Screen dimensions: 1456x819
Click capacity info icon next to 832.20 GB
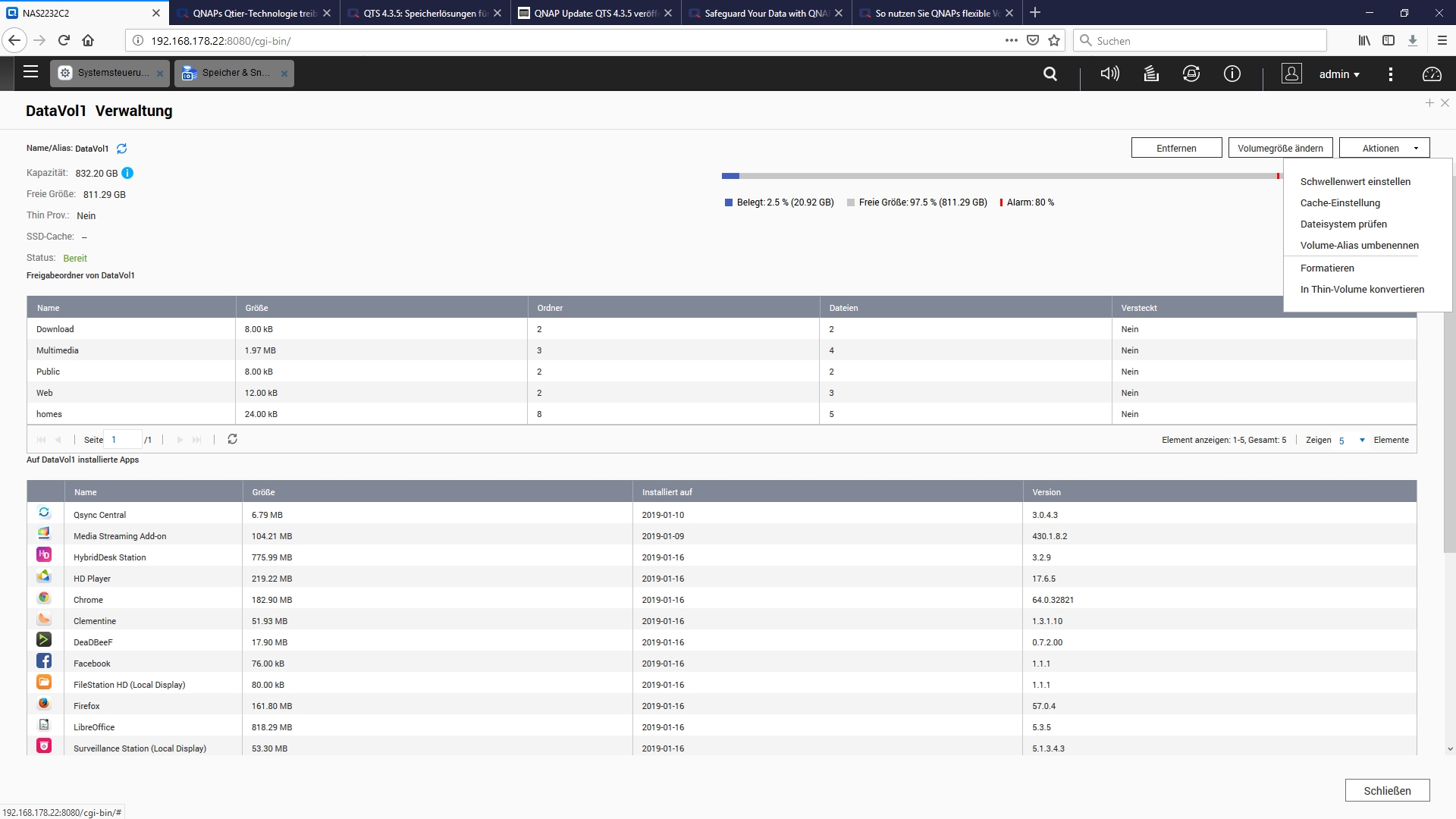tap(127, 173)
